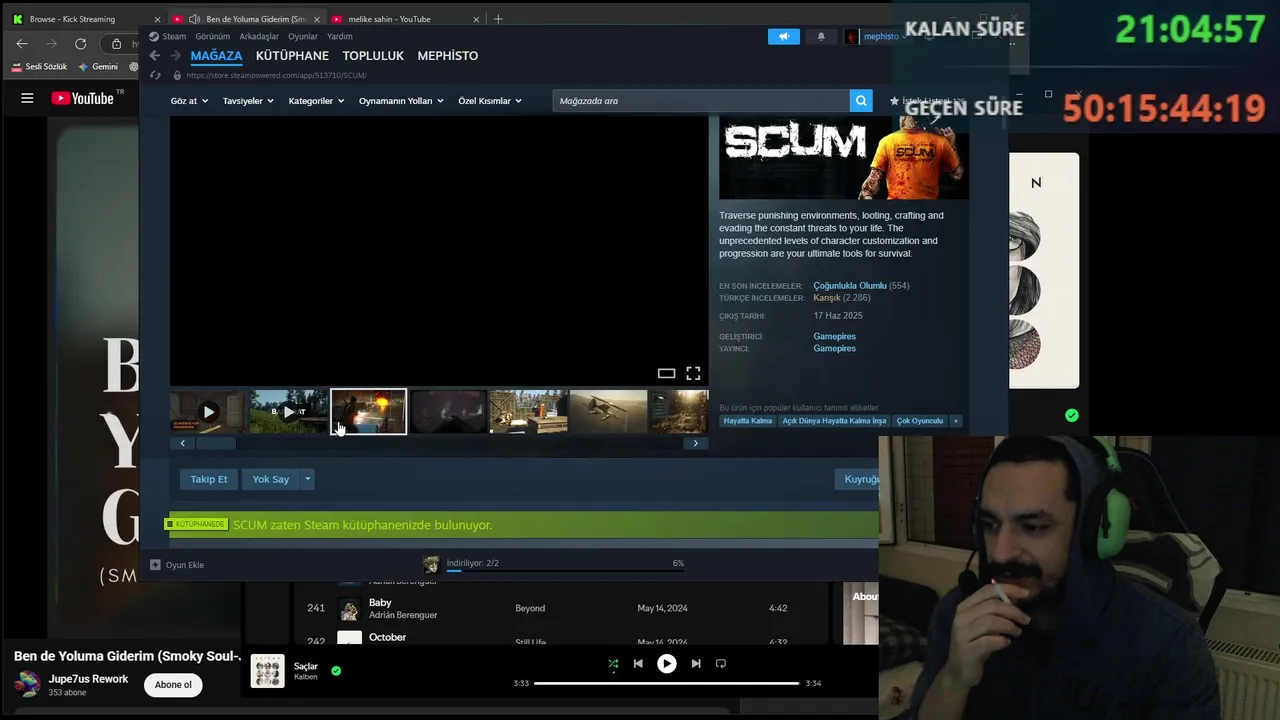Expand the Göz at dropdown
Screen dimensions: 1280x720
click(189, 101)
